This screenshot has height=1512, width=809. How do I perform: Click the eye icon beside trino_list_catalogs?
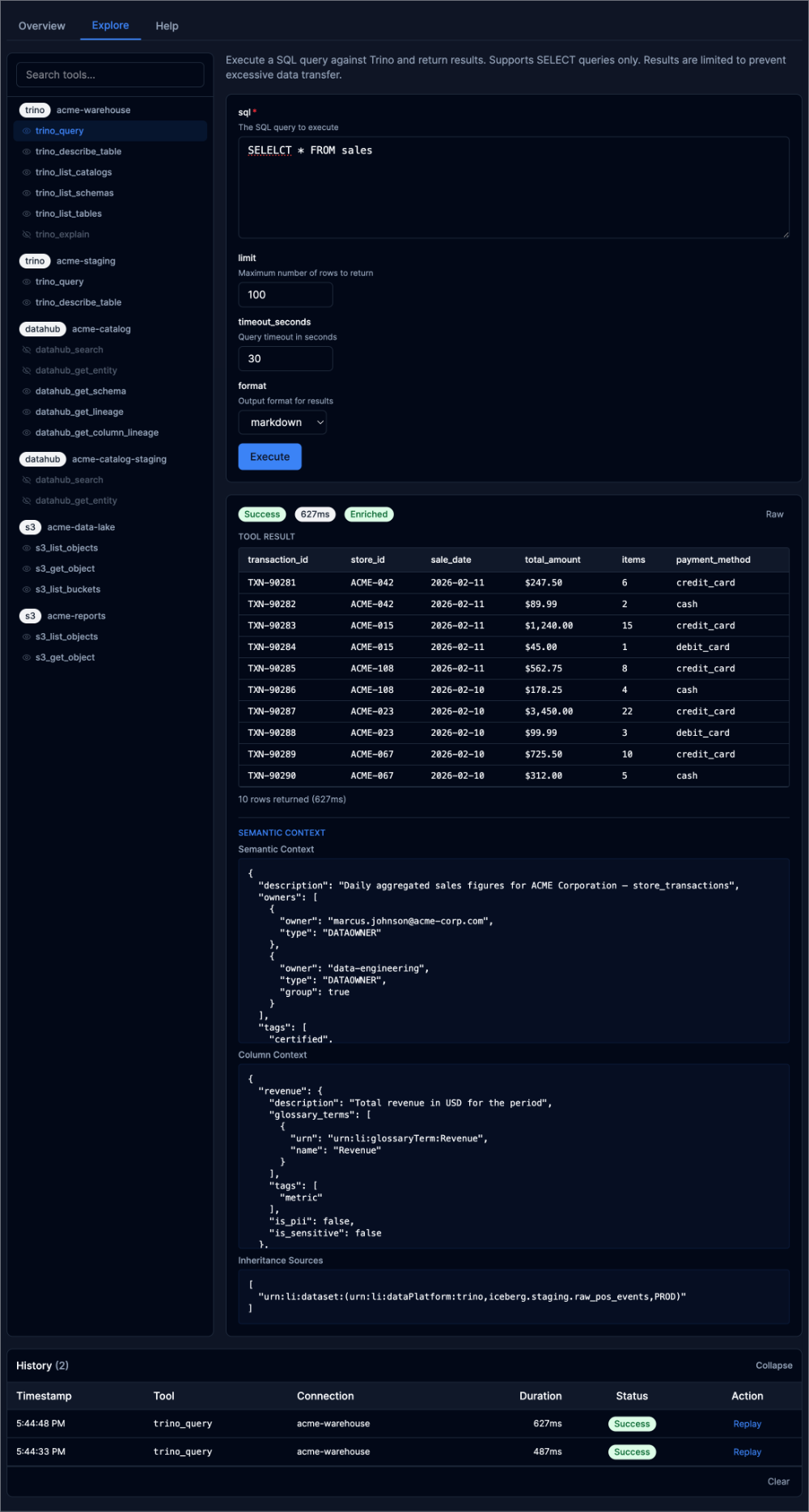point(27,172)
